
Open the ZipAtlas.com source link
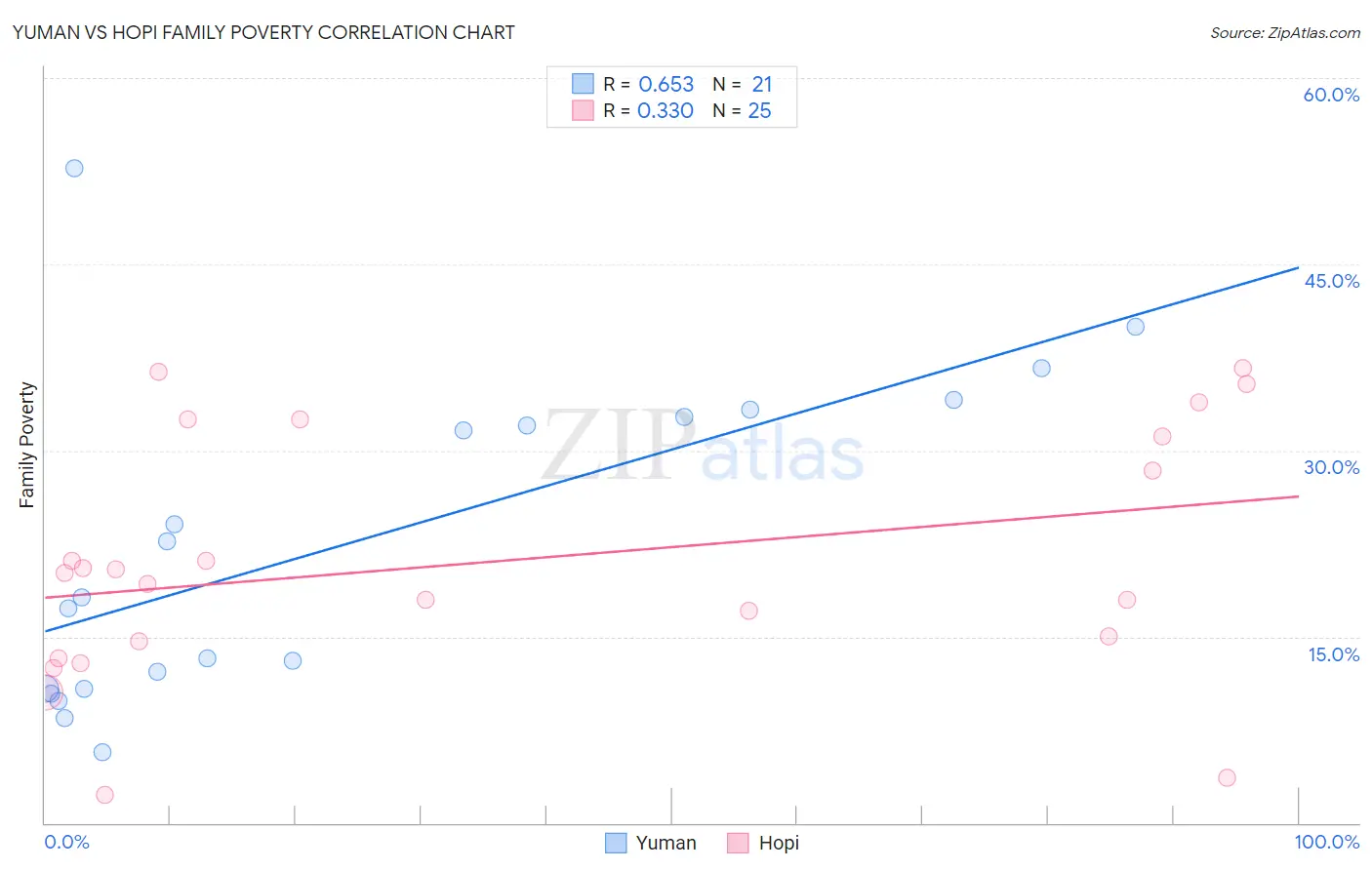pos(1285,32)
